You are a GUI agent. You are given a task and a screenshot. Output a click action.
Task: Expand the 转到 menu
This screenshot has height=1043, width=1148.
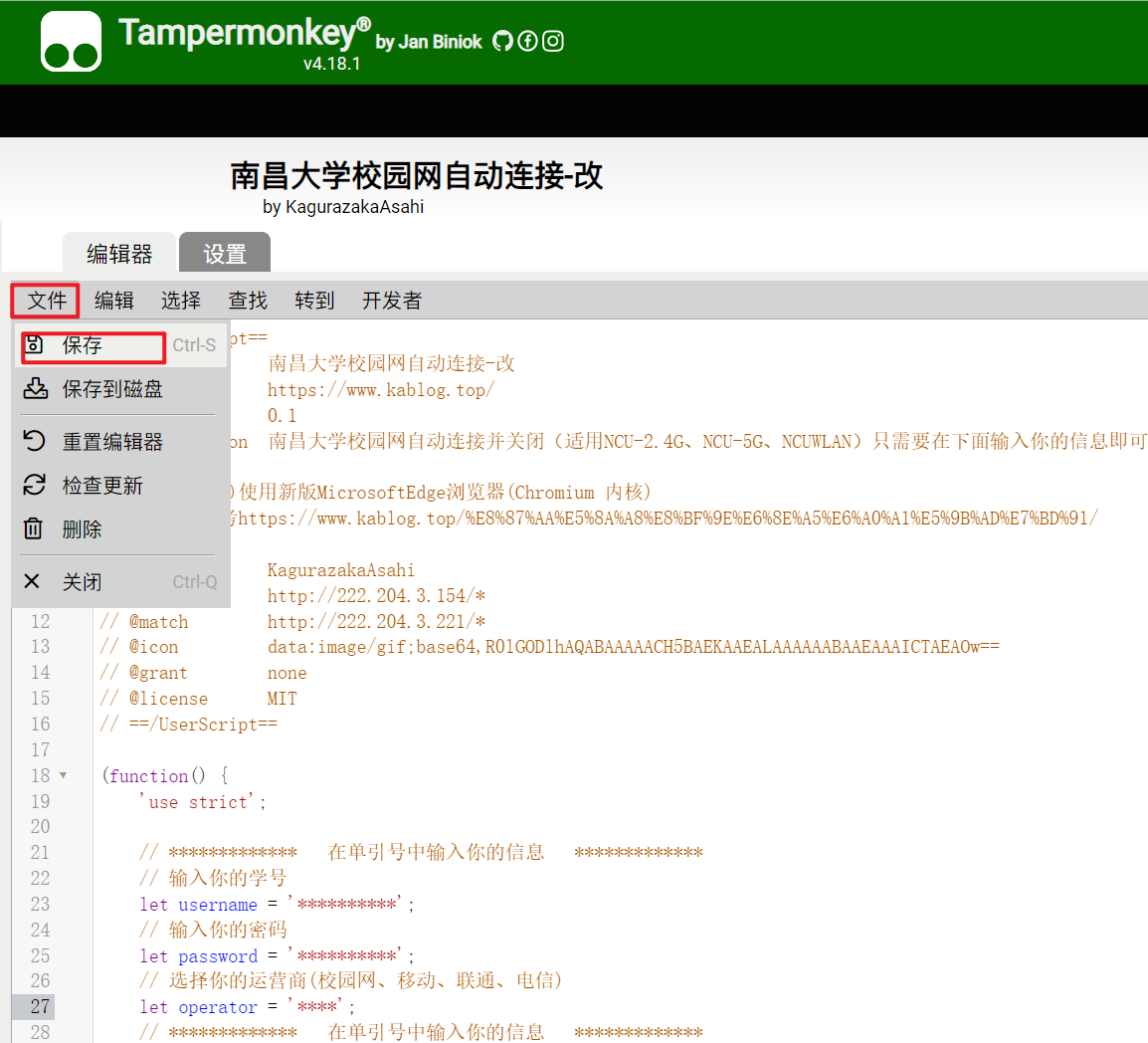pyautogui.click(x=314, y=301)
